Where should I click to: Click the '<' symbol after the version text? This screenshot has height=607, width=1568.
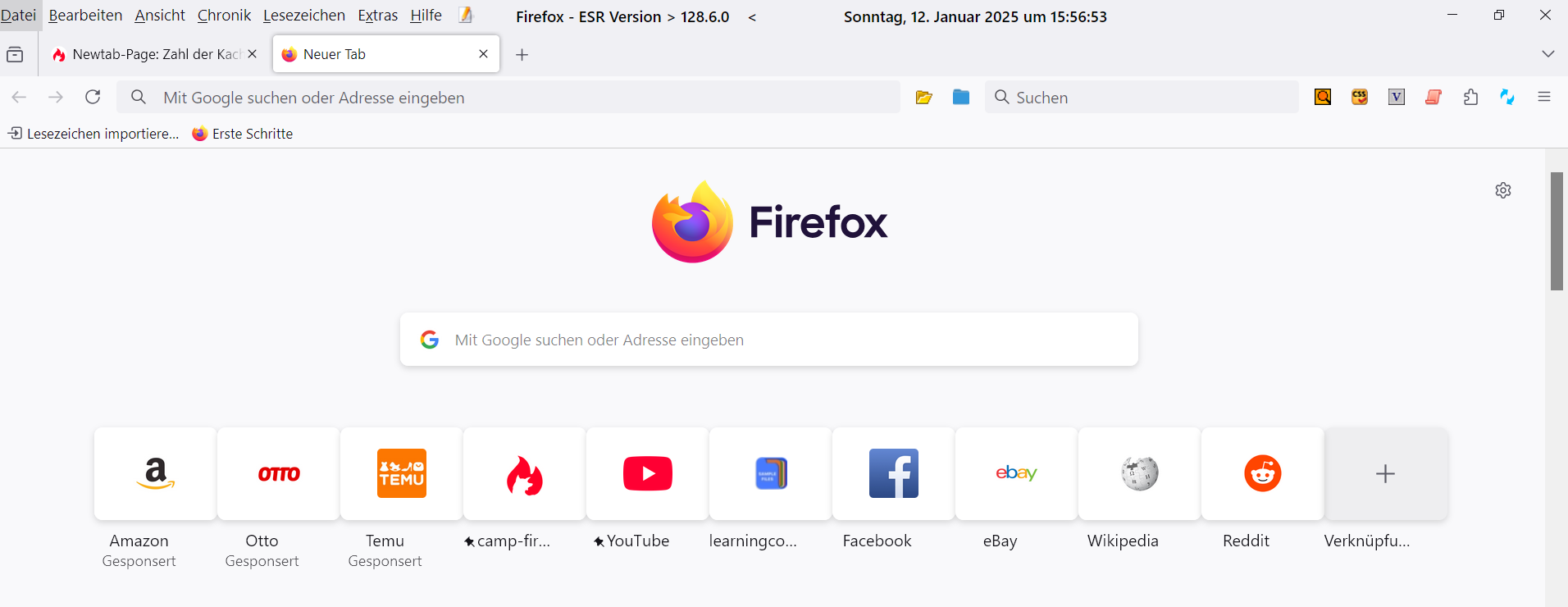(752, 17)
